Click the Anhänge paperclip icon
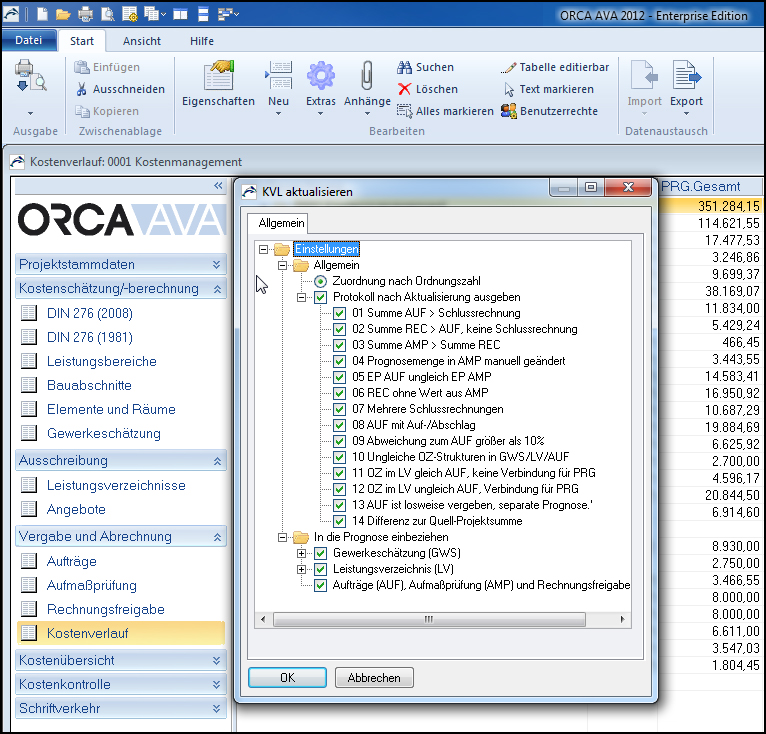 click(x=367, y=77)
